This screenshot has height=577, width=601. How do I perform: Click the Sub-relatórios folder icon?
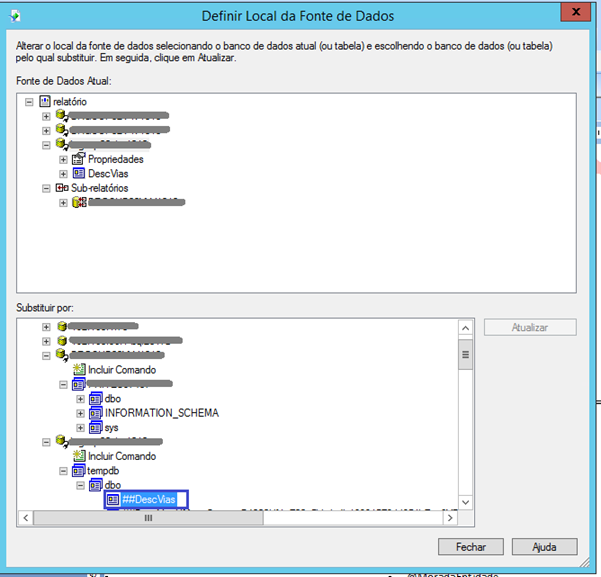(62, 188)
